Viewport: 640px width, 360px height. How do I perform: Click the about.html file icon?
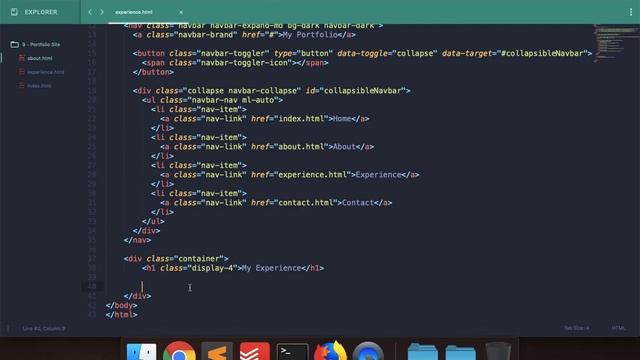(x=22, y=58)
